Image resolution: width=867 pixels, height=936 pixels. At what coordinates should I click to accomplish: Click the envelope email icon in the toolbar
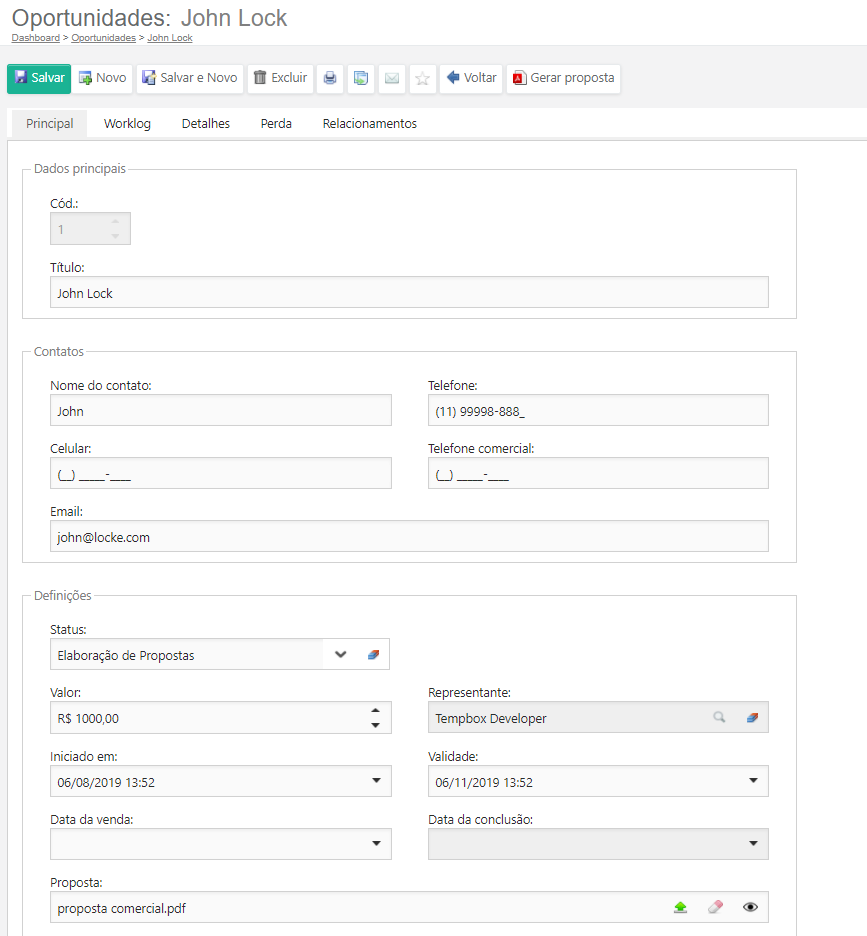[x=392, y=78]
